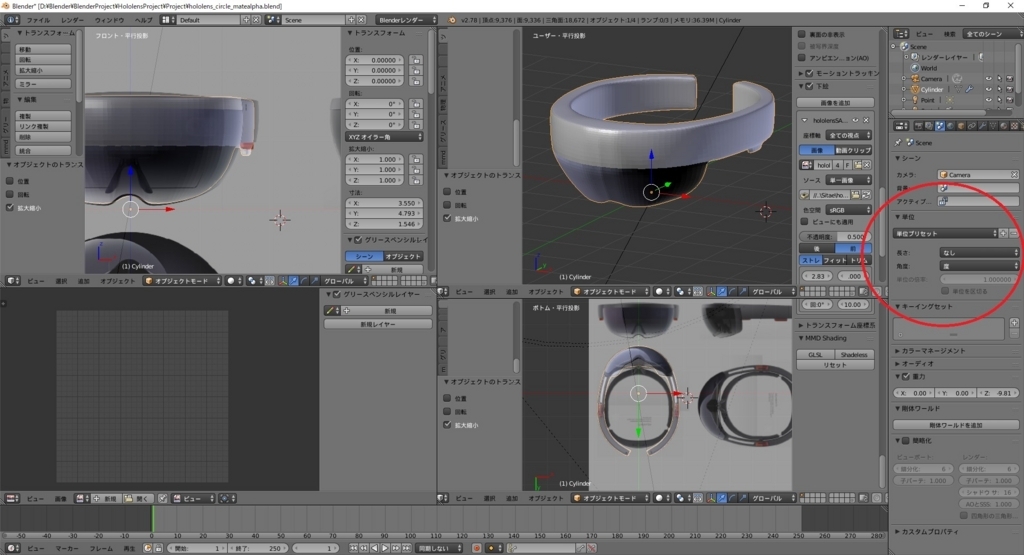
Task: Select the Scene properties tab icon
Action: (x=940, y=126)
